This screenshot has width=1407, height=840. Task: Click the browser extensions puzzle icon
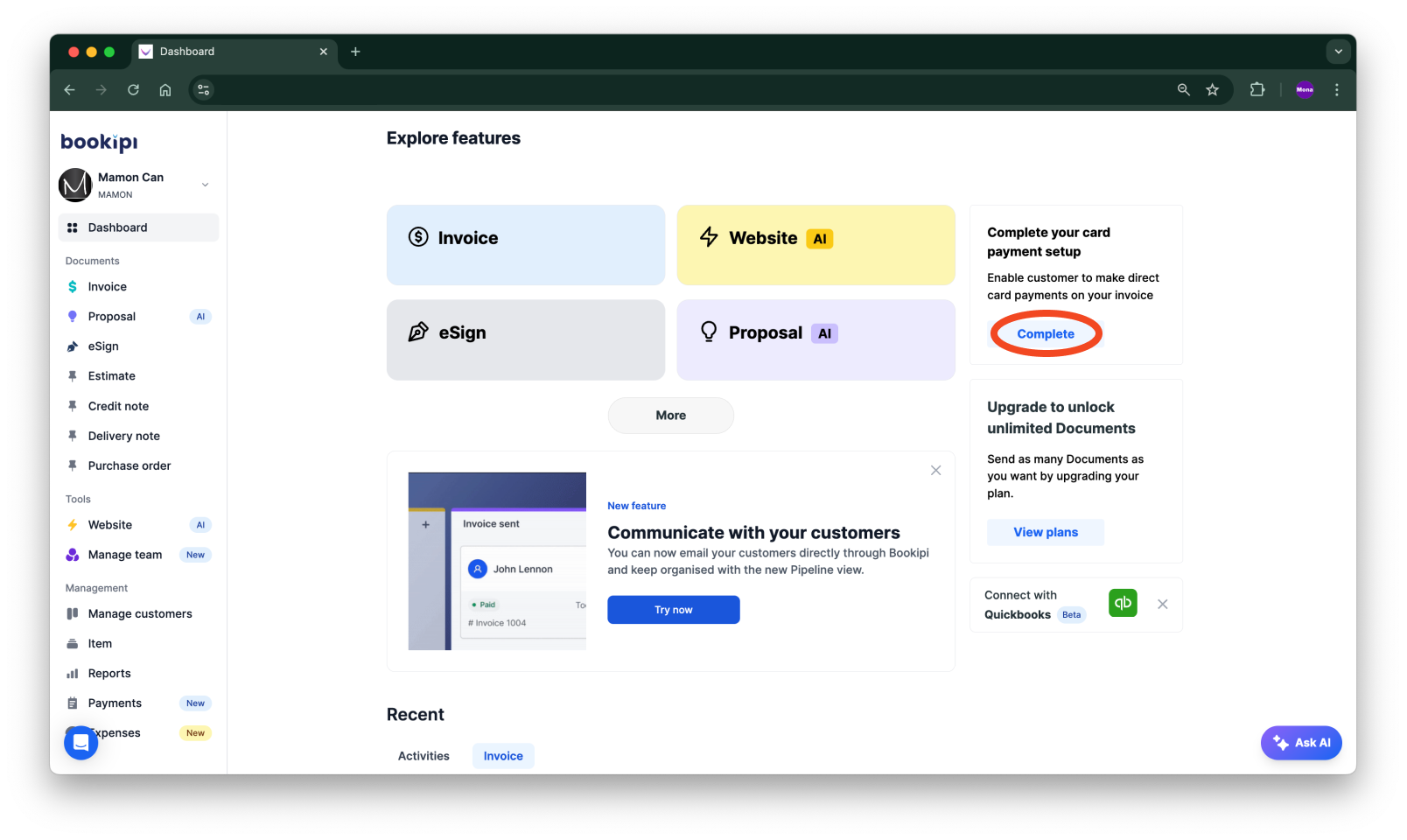click(1257, 89)
